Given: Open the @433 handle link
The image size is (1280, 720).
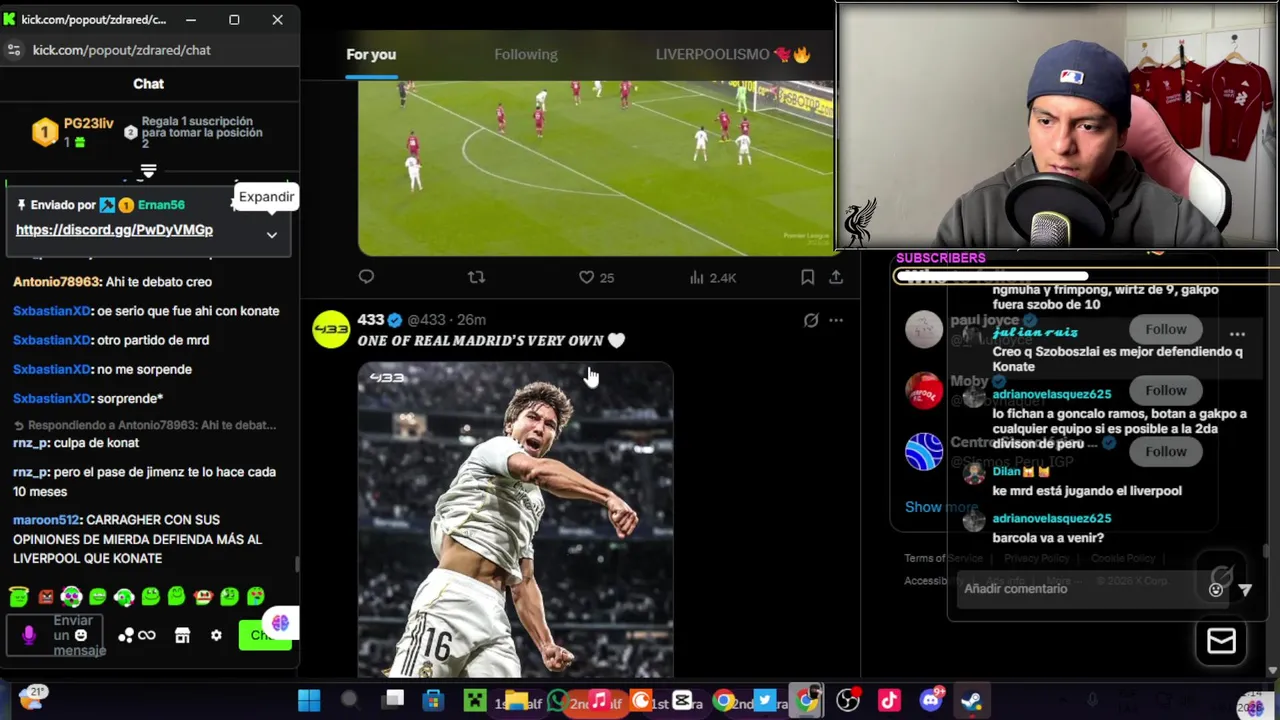Looking at the screenshot, I should coord(427,319).
